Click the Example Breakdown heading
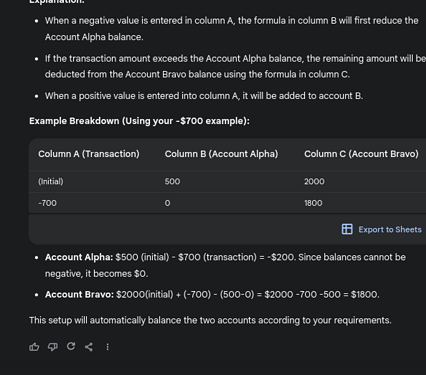The image size is (426, 375). coord(139,121)
